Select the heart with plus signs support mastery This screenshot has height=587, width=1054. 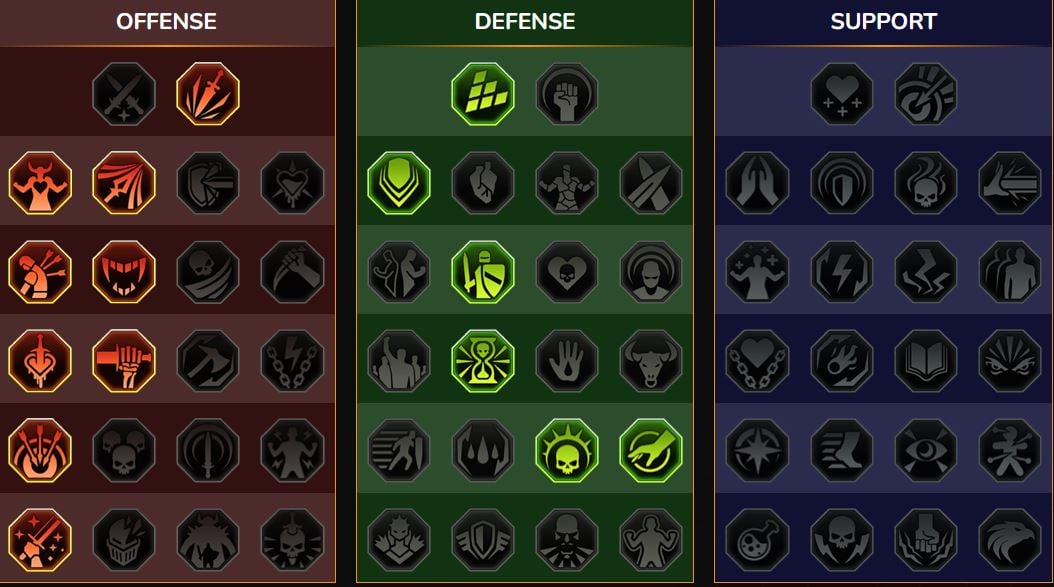click(842, 94)
